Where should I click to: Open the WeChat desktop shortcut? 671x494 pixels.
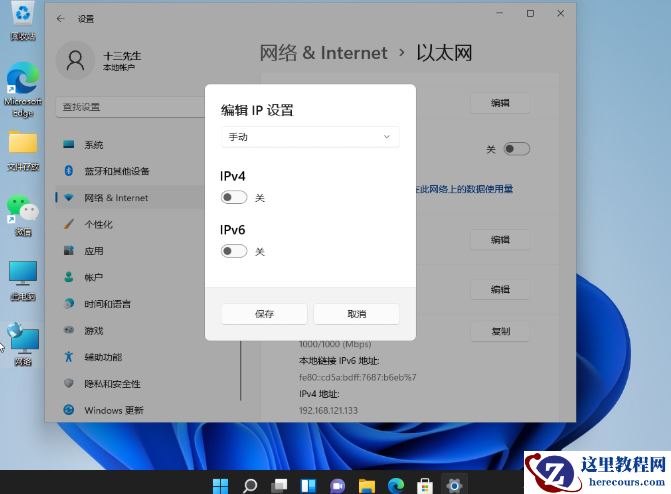coord(23,216)
